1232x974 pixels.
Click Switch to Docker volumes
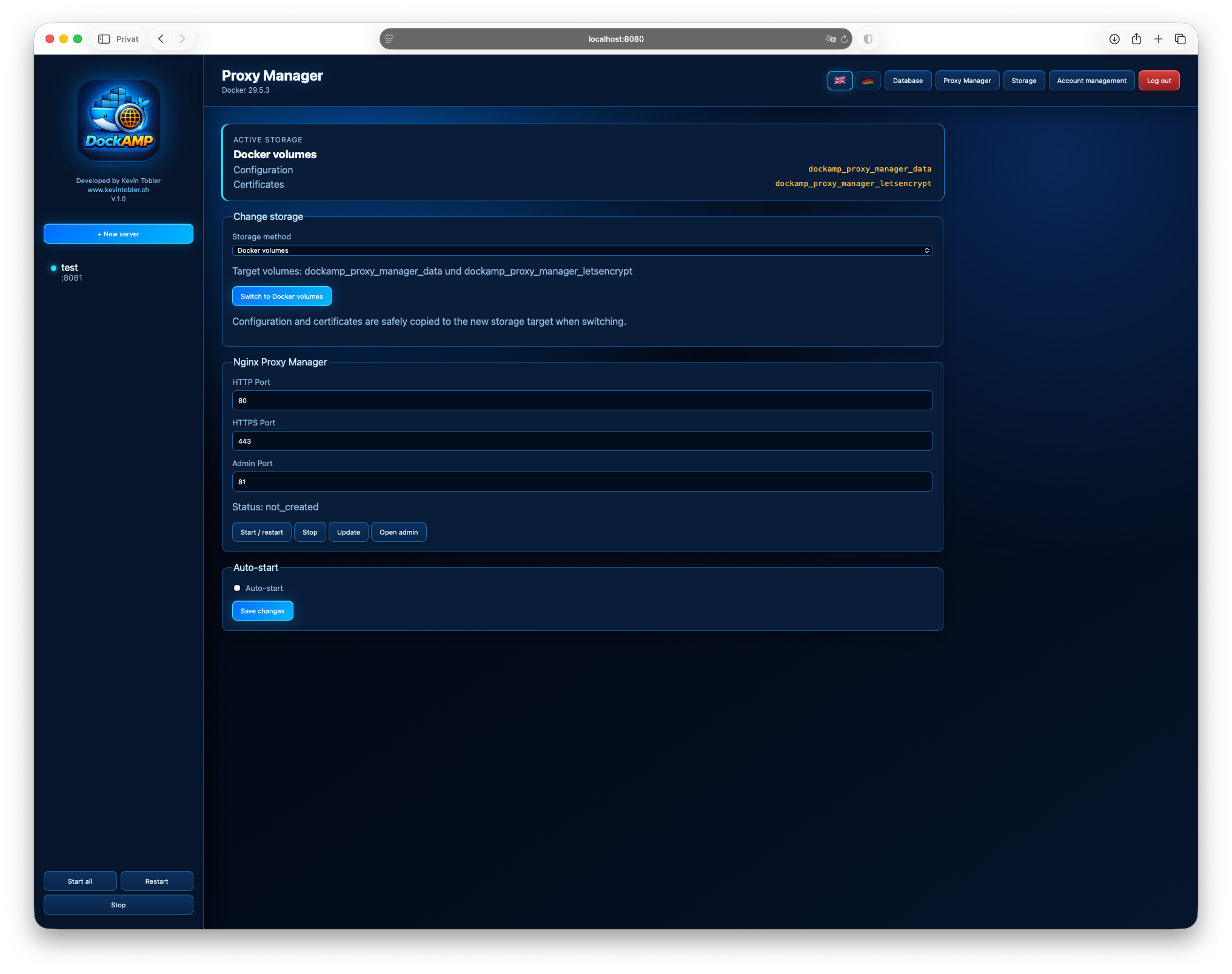[281, 296]
